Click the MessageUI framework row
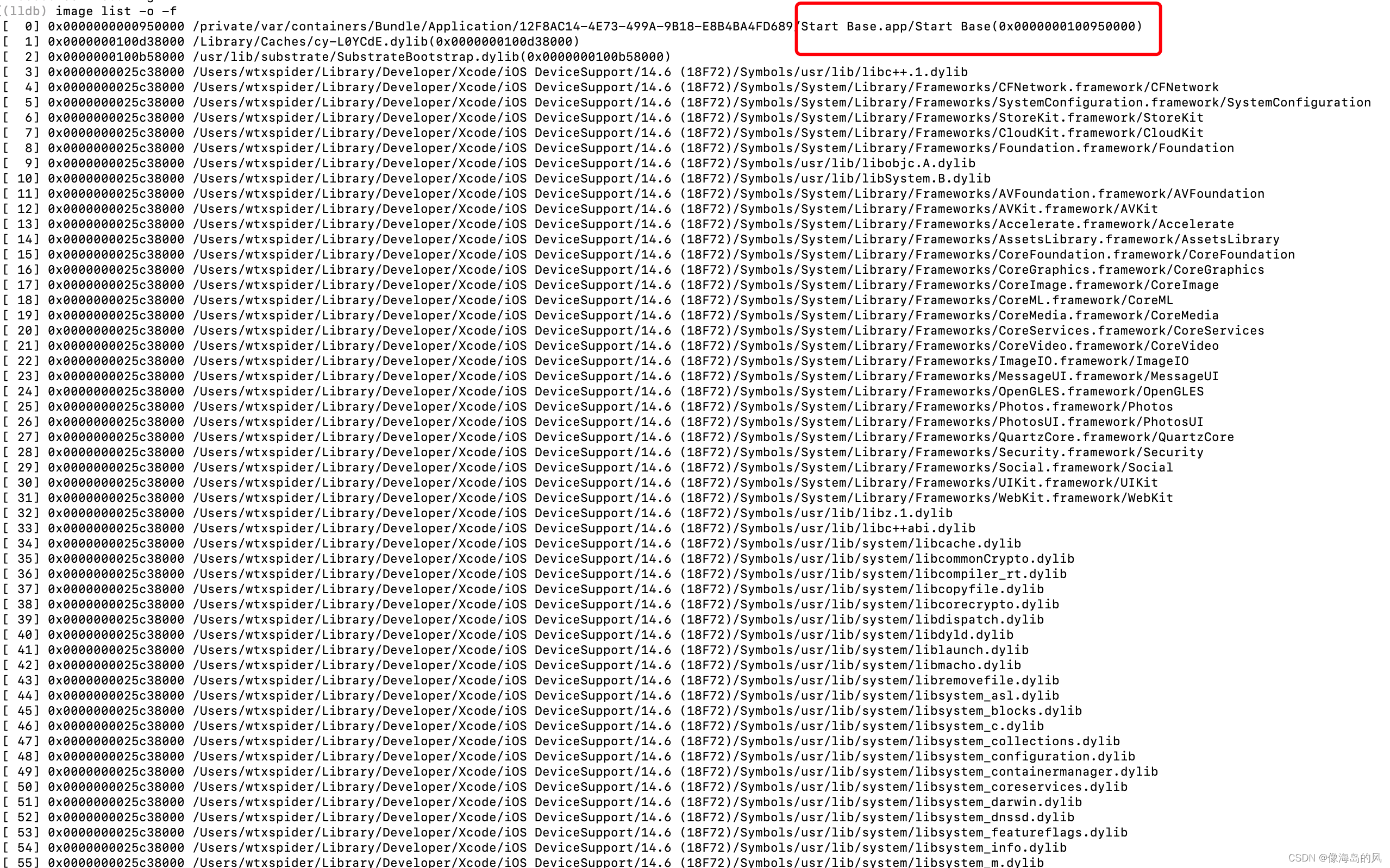The image size is (1390, 868). click(x=1108, y=376)
